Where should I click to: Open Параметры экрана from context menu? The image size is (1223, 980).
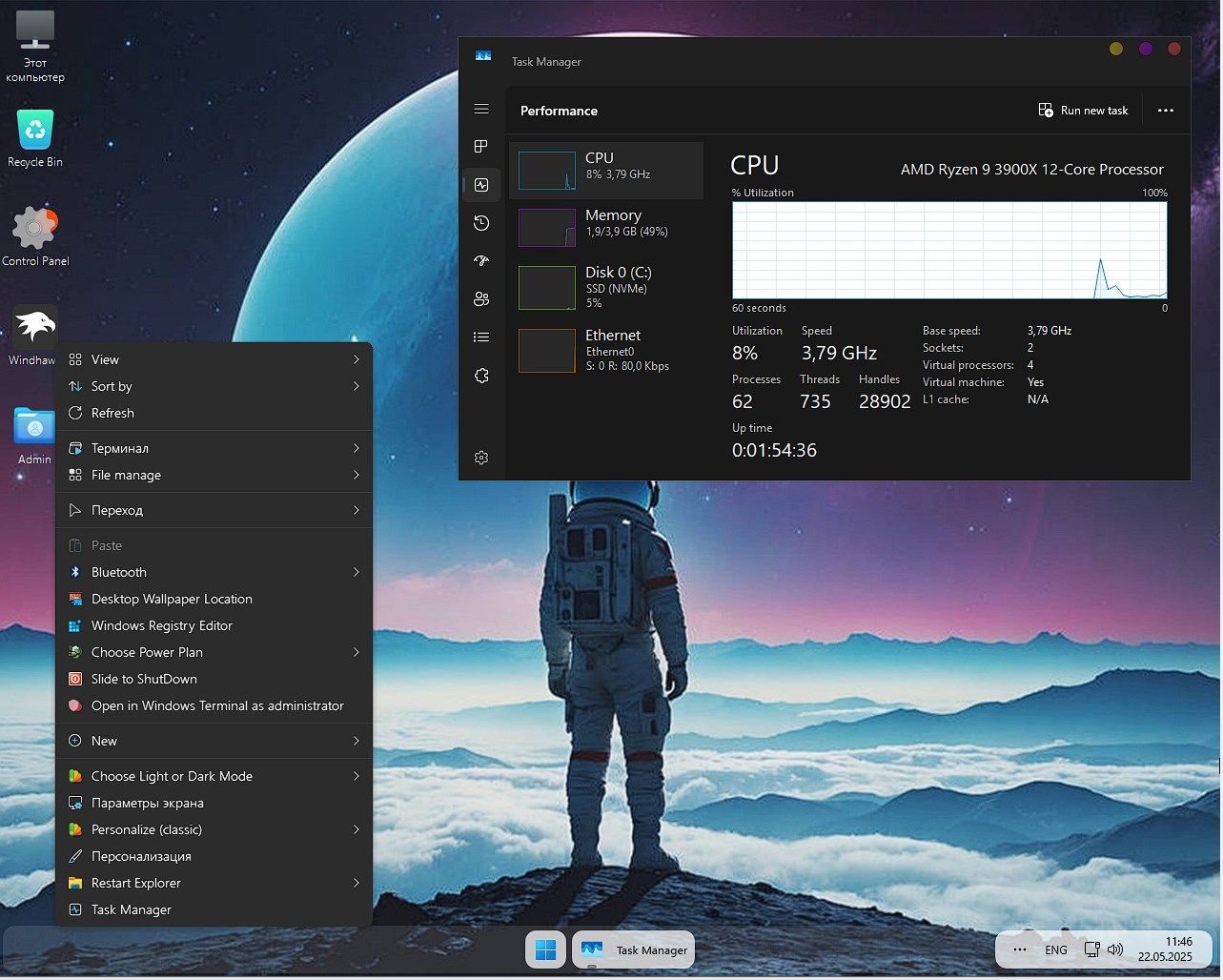(214, 803)
